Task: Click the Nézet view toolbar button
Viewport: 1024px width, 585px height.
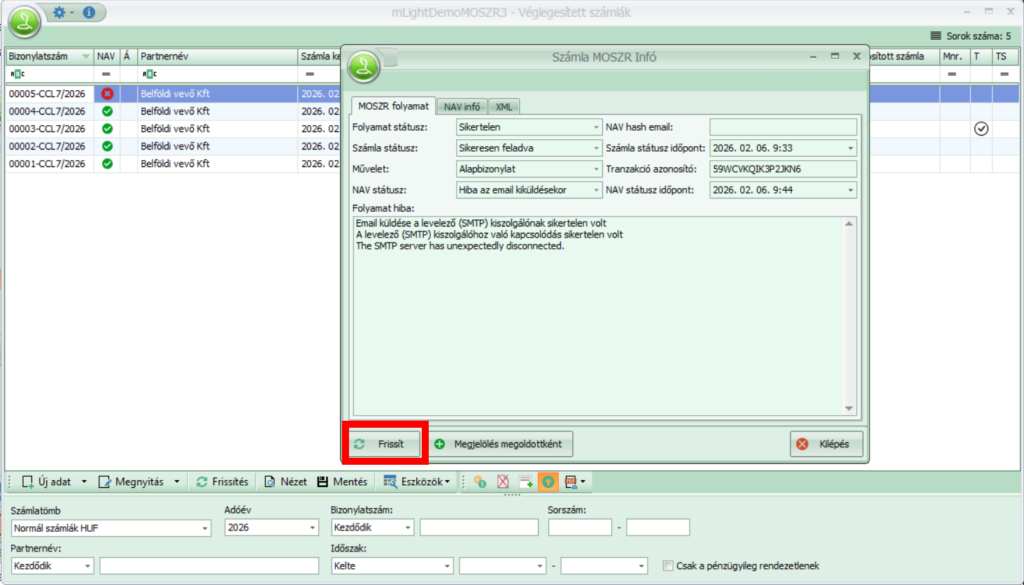Action: (x=285, y=481)
